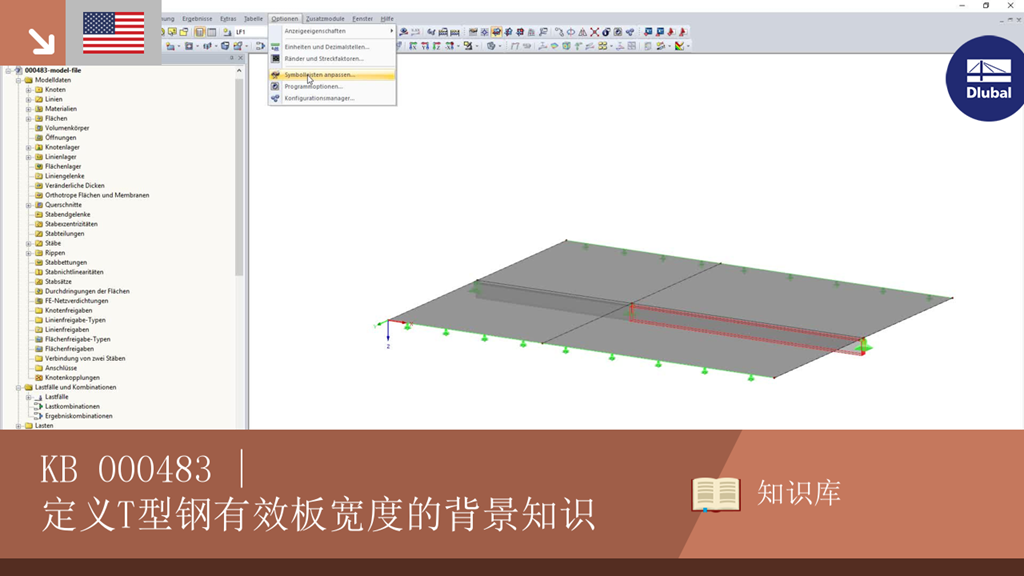Click the navigator vertical scrollbar thumb

pos(239,176)
